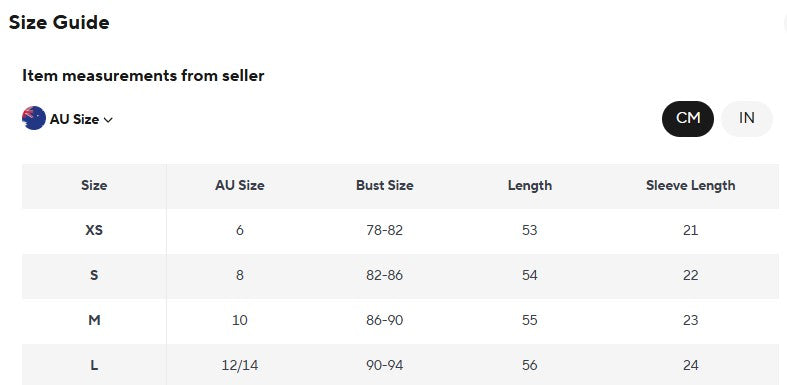Select the M size row label
Screen dimensions: 787x385
pos(94,320)
